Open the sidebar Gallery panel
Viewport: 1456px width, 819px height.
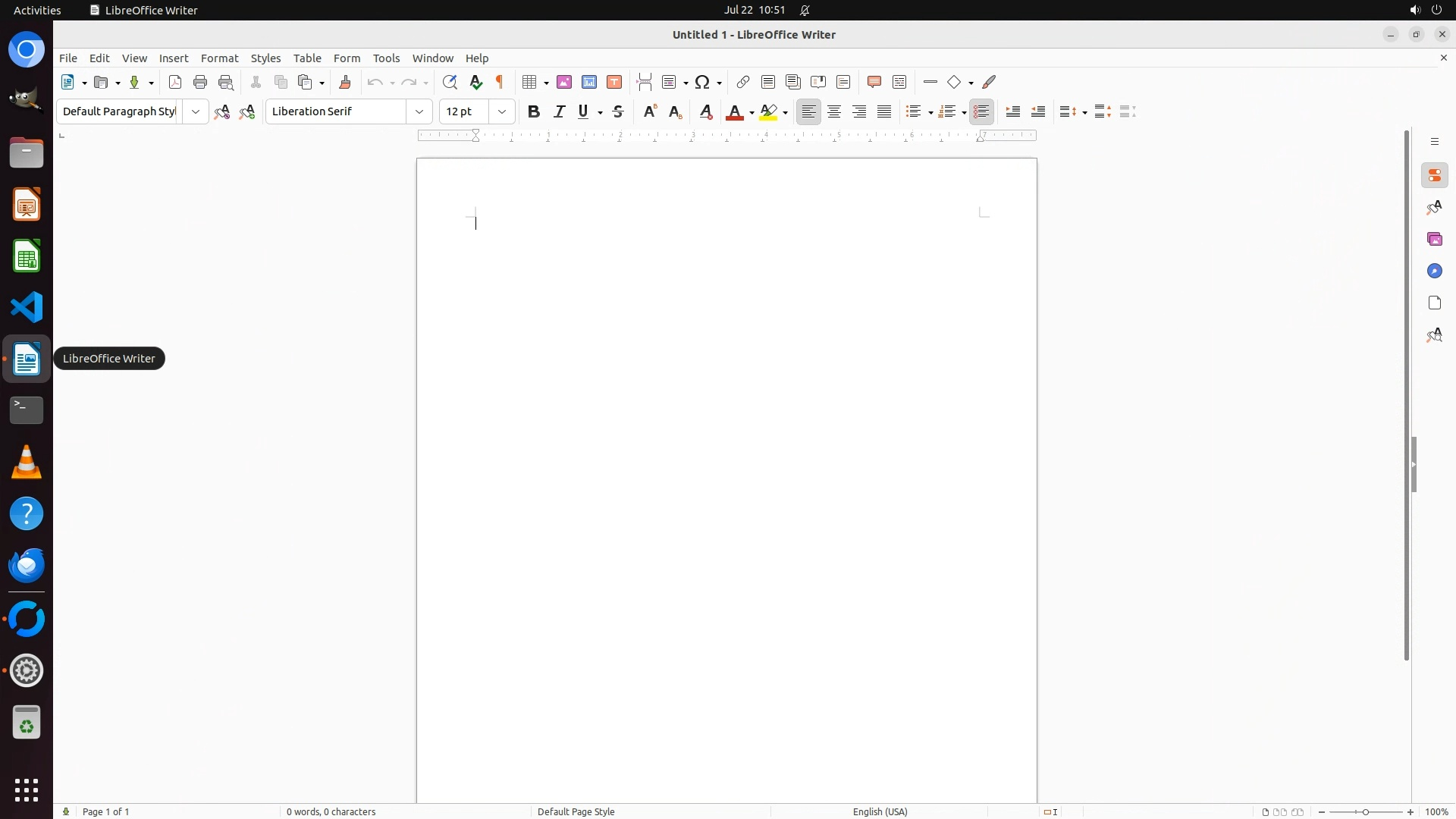(1434, 240)
